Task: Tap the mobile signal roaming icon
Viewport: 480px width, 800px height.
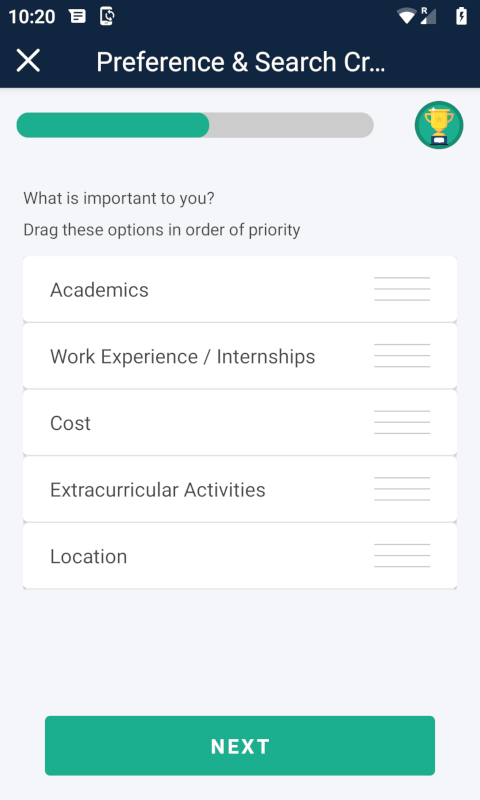Action: (x=427, y=16)
